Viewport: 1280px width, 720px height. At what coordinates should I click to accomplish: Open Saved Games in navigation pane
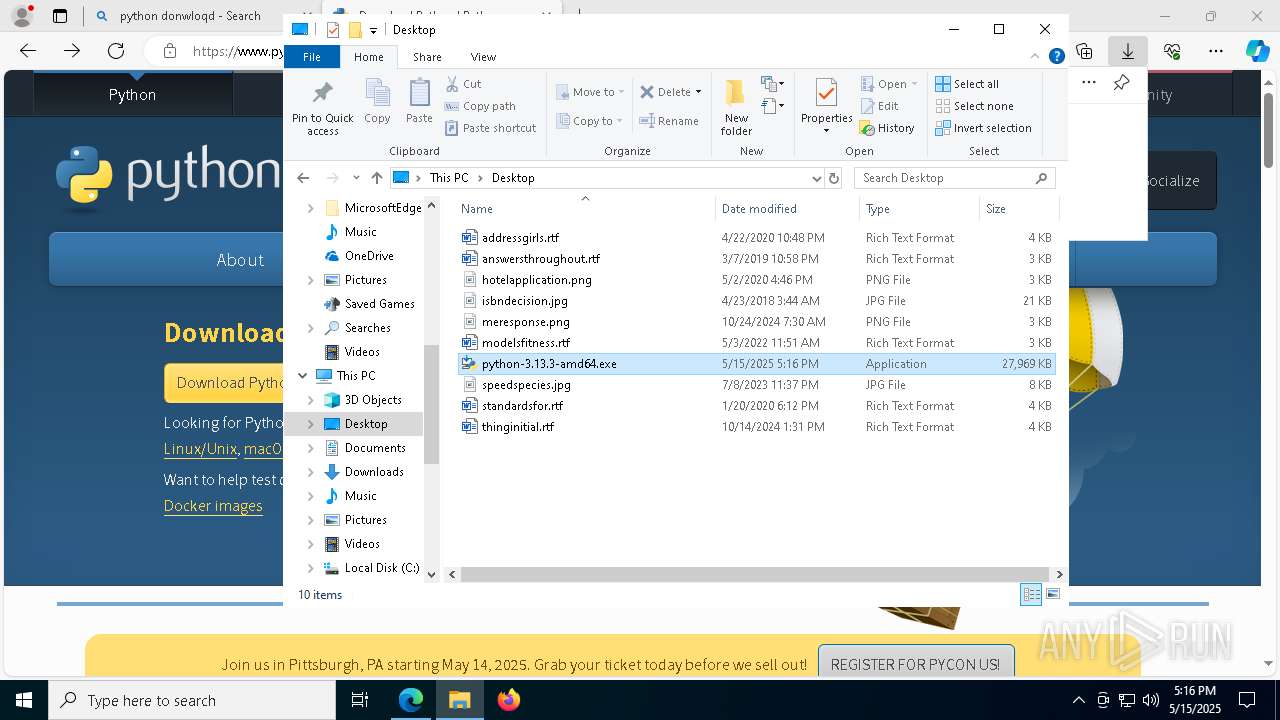pyautogui.click(x=379, y=304)
